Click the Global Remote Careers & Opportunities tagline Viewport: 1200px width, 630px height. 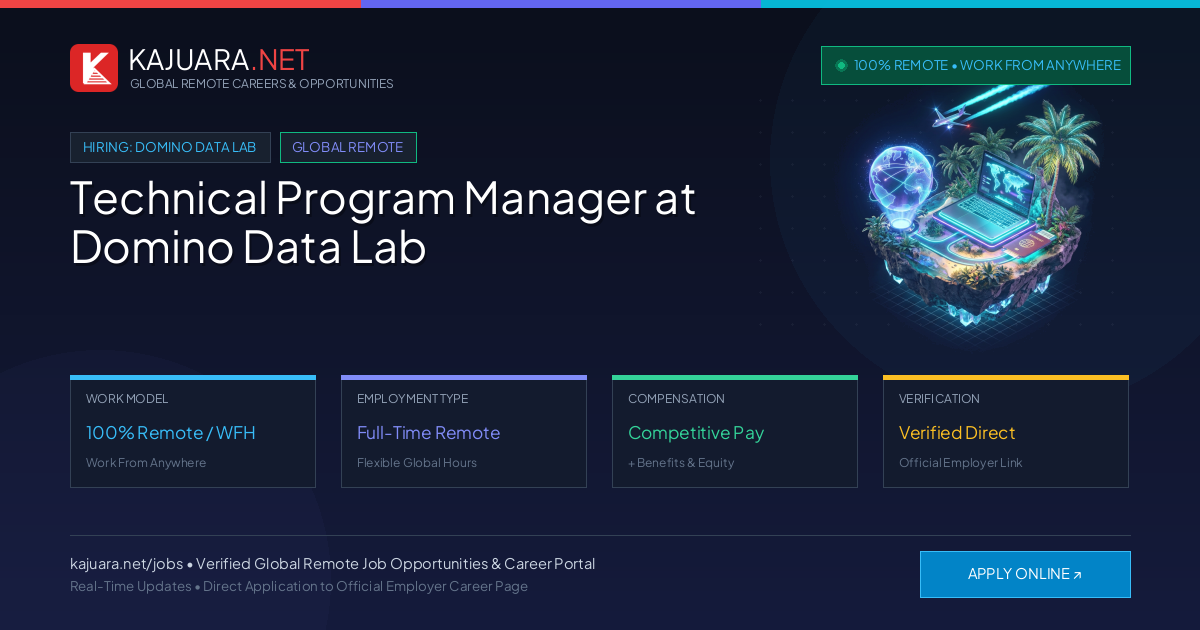(x=262, y=84)
